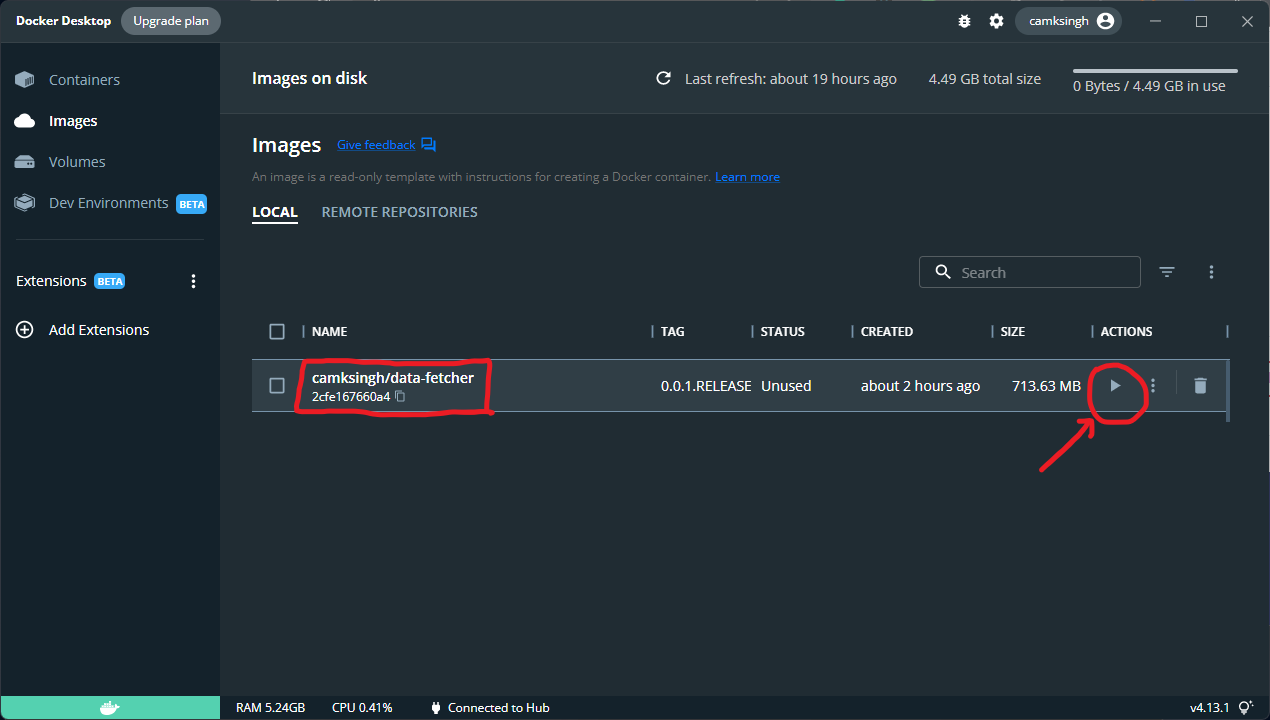Open the settings gear icon

pyautogui.click(x=996, y=21)
